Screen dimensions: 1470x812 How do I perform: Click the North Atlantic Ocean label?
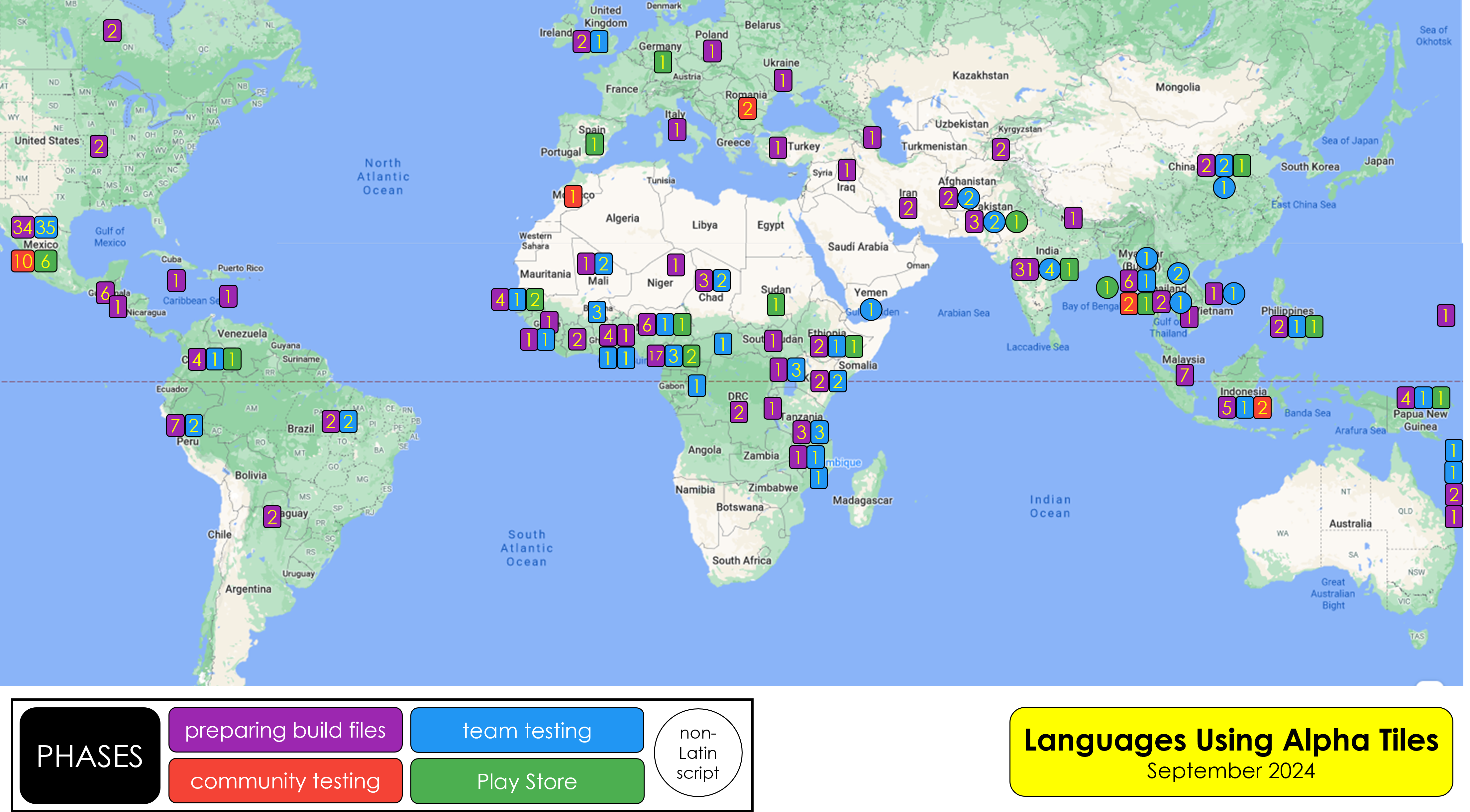(383, 176)
